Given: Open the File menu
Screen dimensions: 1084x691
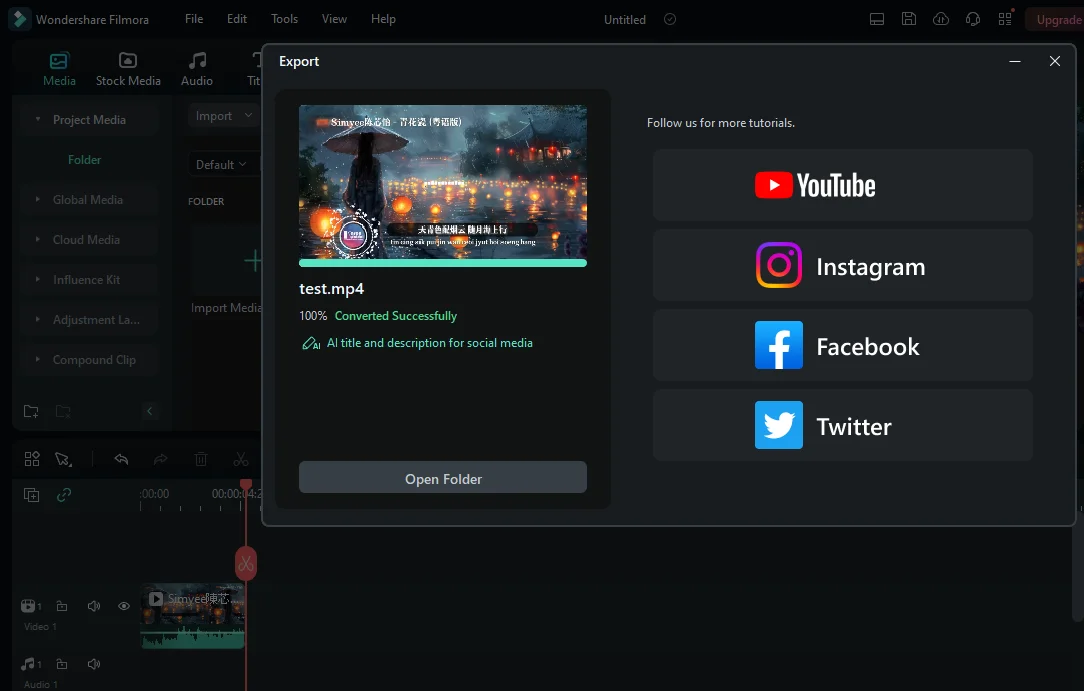Looking at the screenshot, I should tap(194, 19).
